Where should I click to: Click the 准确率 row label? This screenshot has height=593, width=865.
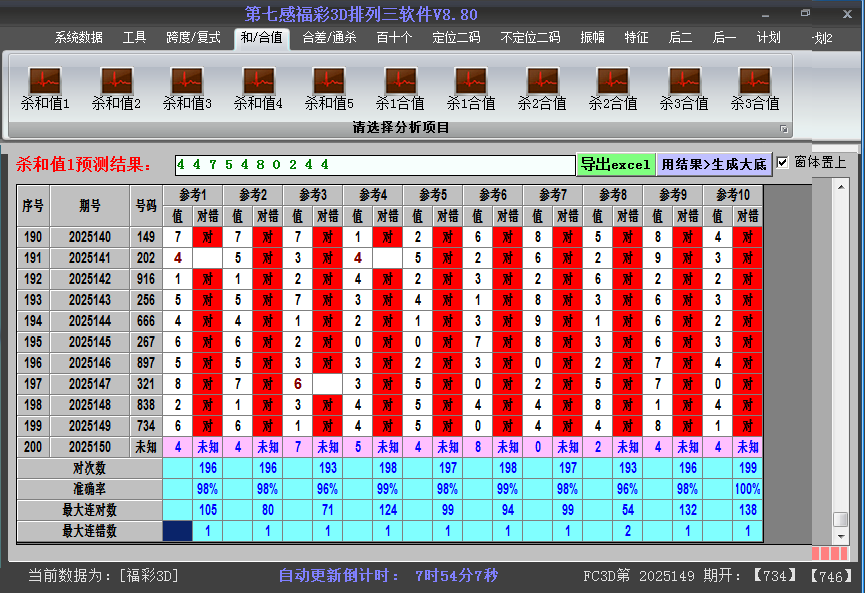[x=89, y=489]
